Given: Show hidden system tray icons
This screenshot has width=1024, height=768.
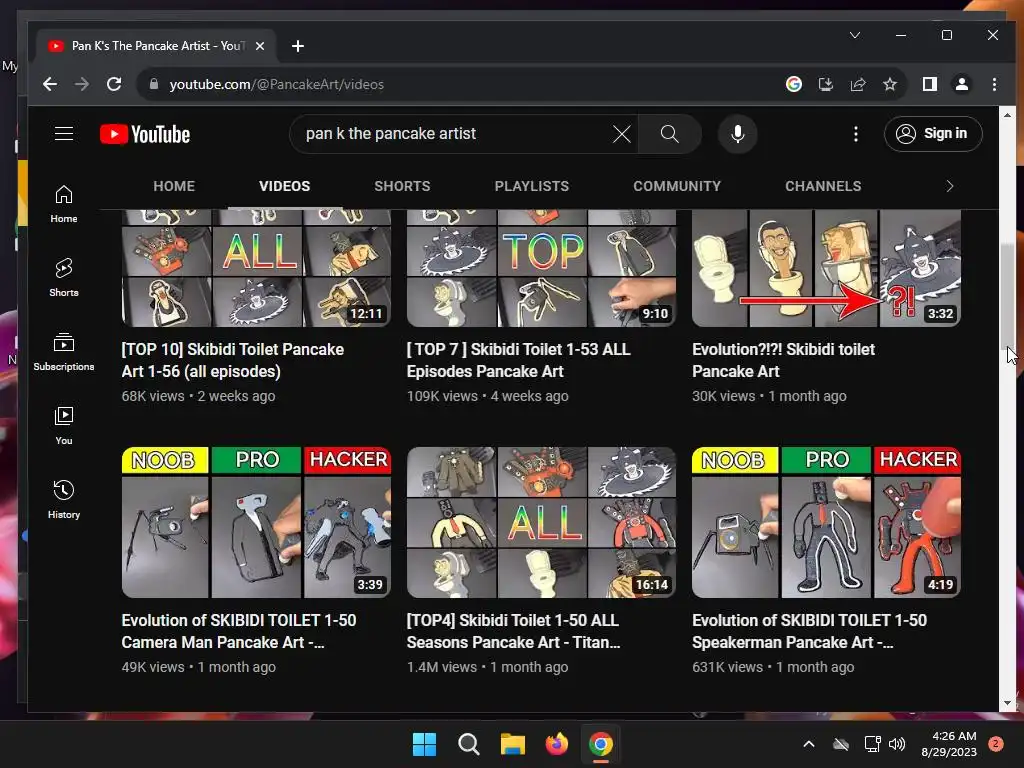Looking at the screenshot, I should 808,744.
